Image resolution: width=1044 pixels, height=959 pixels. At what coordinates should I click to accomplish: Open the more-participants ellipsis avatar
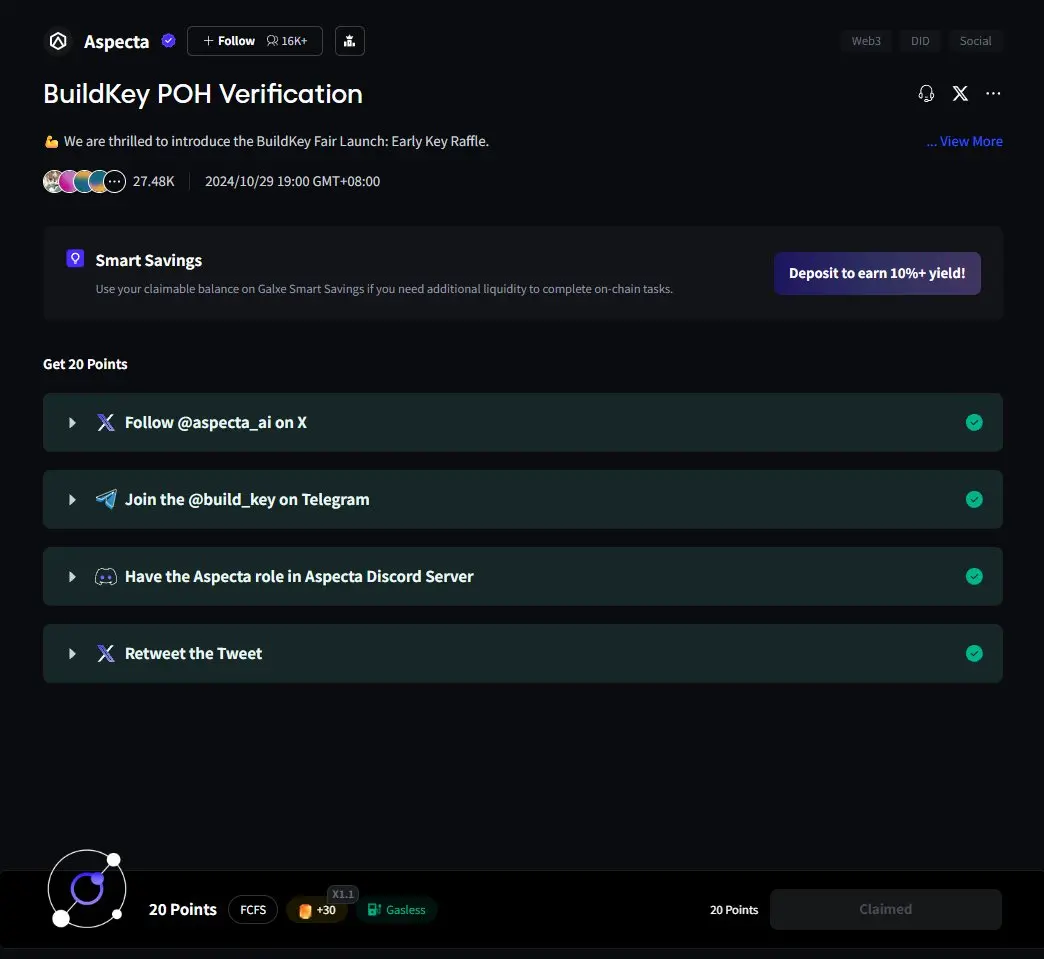coord(115,181)
